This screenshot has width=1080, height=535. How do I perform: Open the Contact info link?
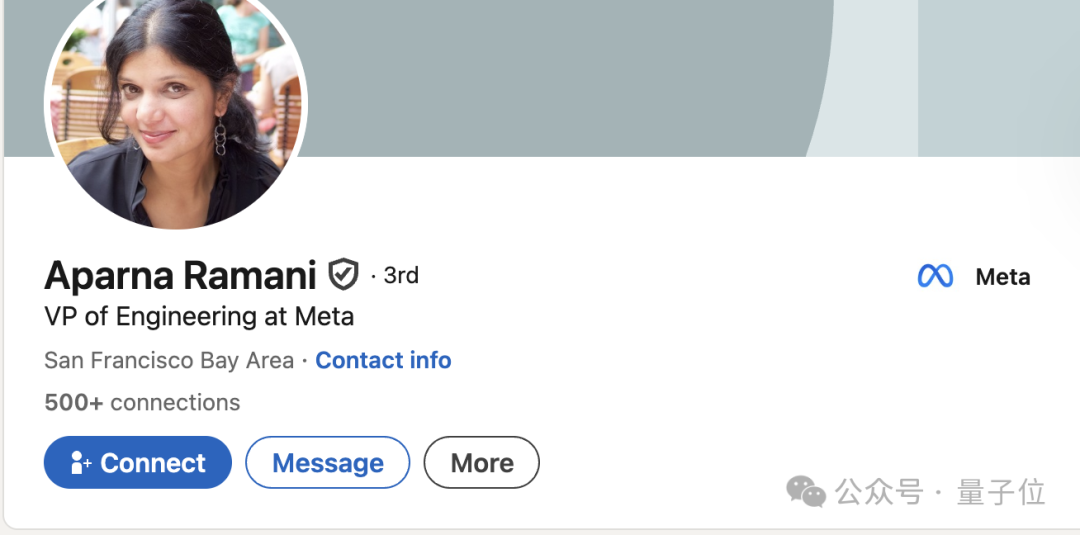point(383,360)
